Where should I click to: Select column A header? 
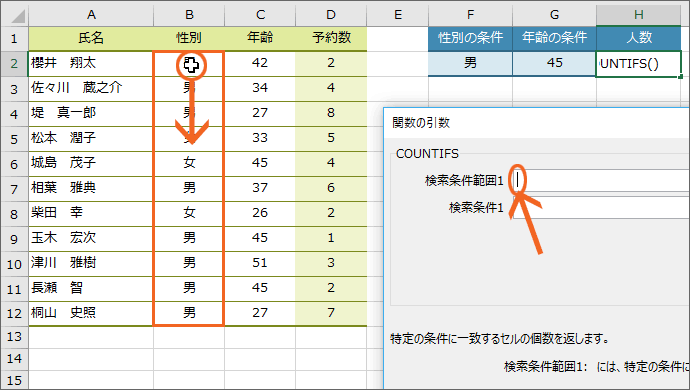pos(91,15)
